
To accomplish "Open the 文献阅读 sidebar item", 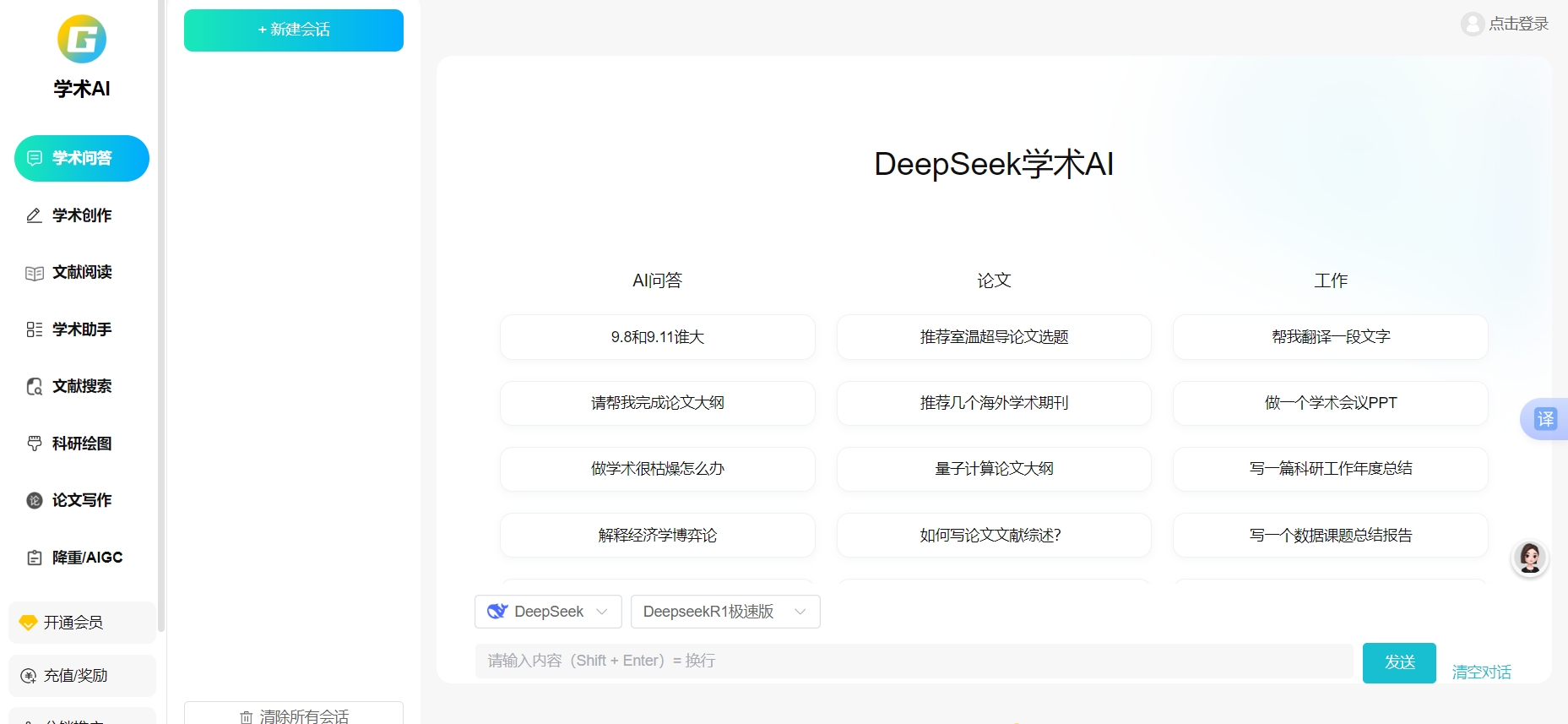I will pos(82,272).
